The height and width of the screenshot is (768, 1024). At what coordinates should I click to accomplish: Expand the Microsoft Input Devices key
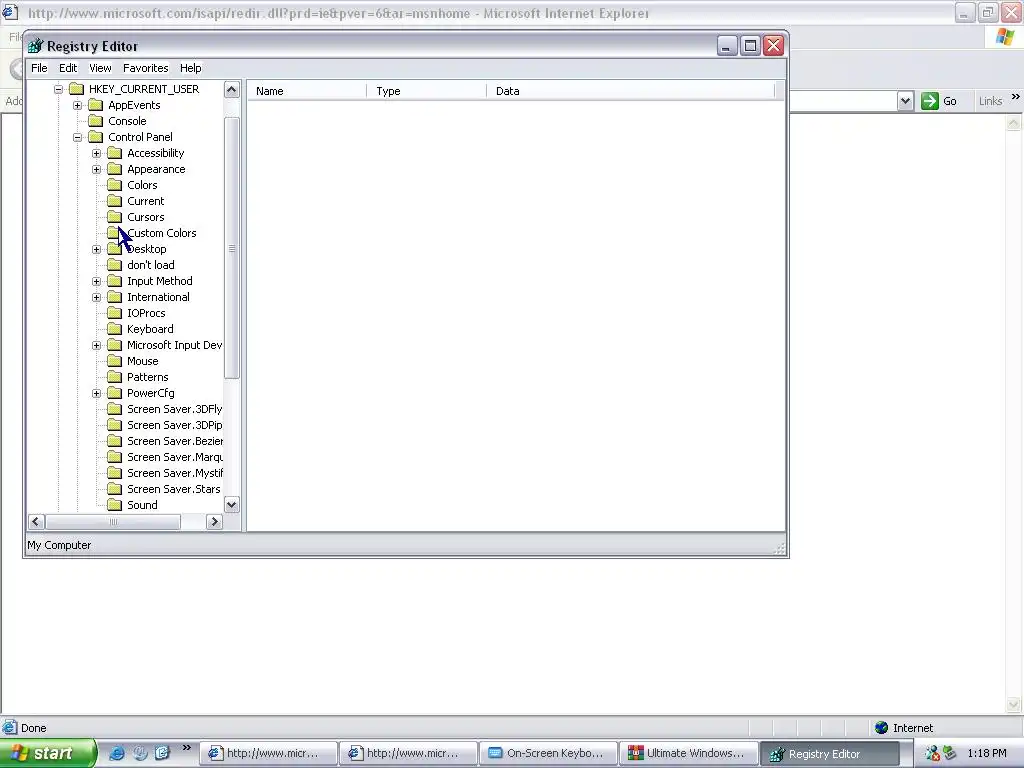(x=97, y=345)
